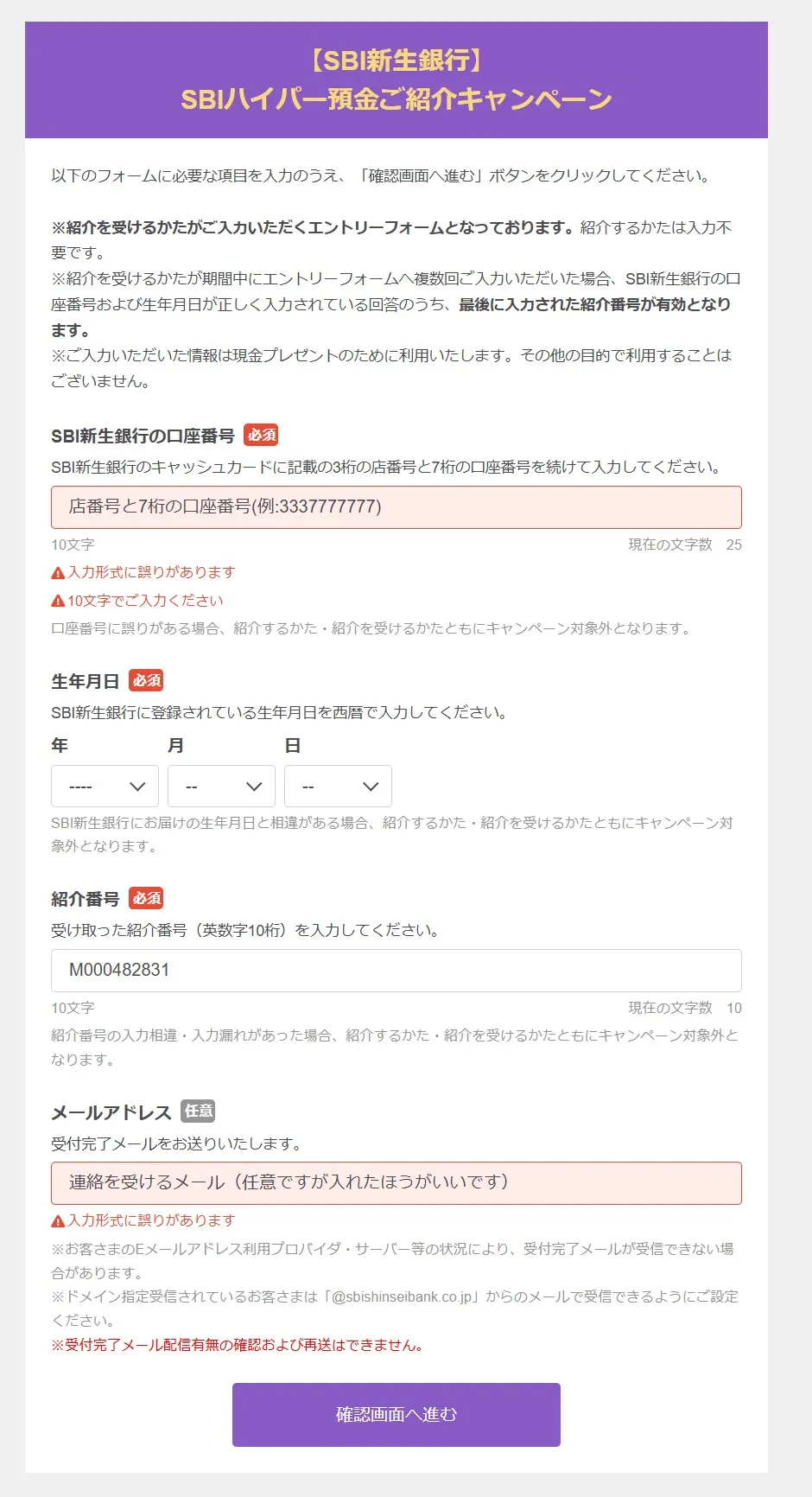Click the 確認画面へ進む button

pyautogui.click(x=396, y=1415)
